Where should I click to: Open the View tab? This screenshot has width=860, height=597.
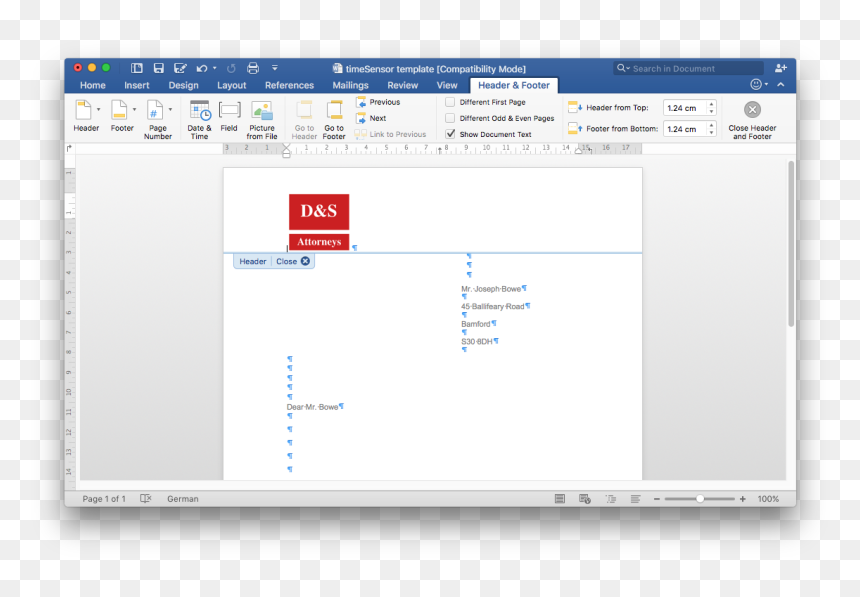[x=447, y=85]
